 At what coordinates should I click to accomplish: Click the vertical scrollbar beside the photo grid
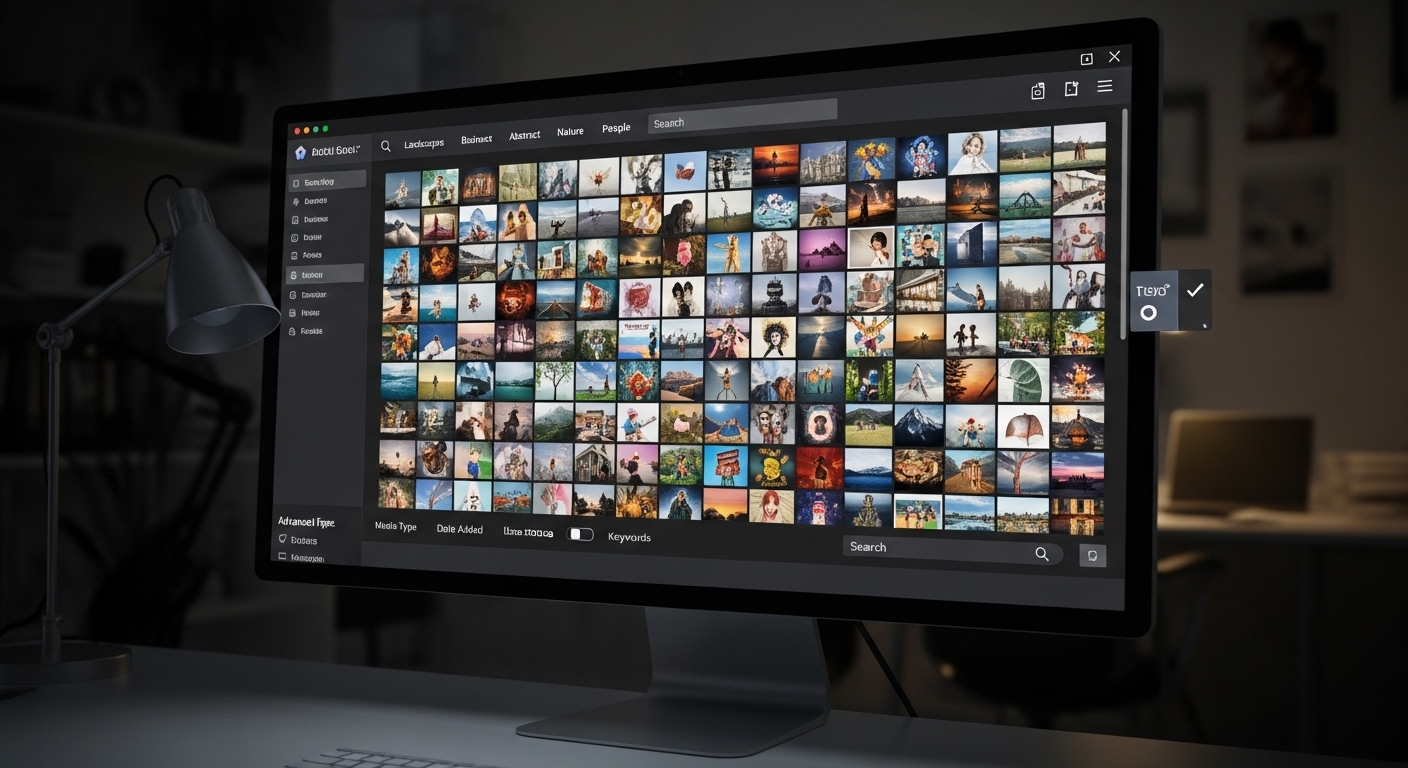click(x=1124, y=220)
